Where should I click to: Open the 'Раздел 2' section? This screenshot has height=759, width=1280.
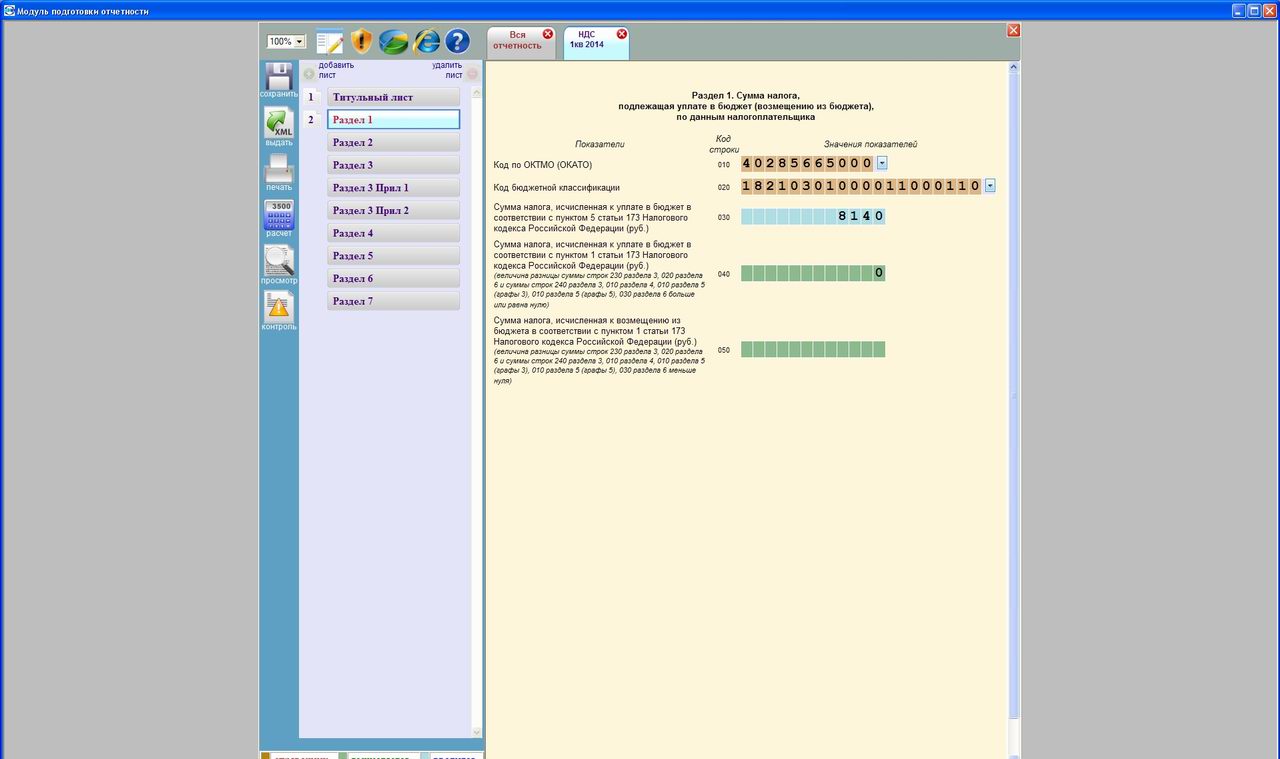pyautogui.click(x=394, y=143)
